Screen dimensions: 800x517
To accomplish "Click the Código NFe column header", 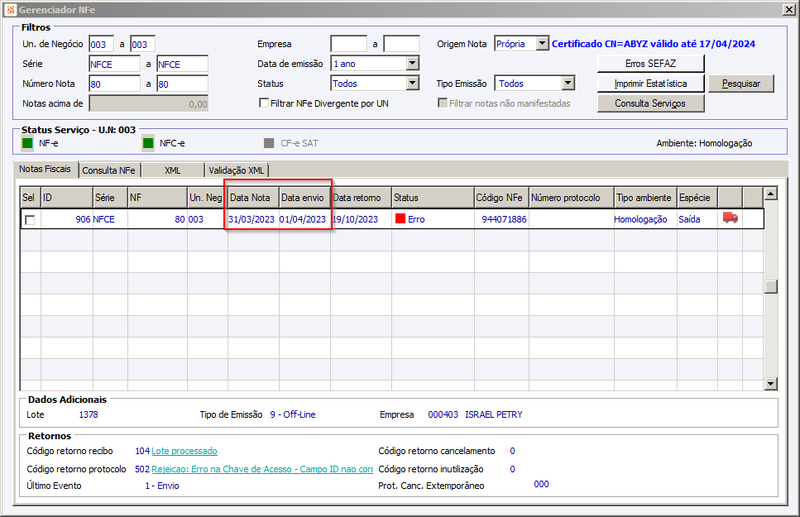I will point(502,198).
